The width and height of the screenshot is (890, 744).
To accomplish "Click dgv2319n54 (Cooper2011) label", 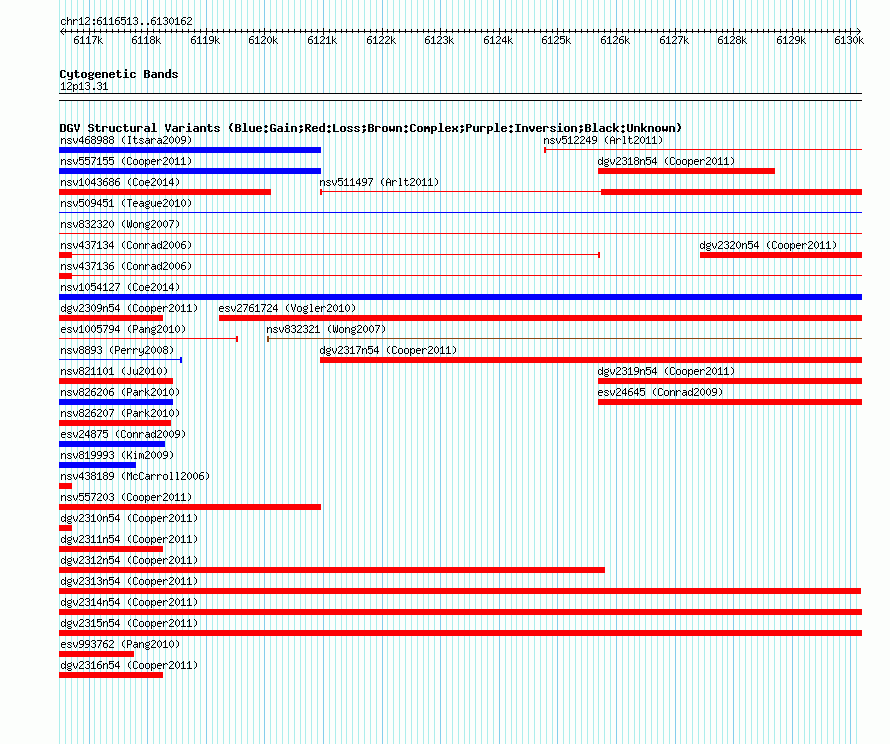I will (666, 371).
